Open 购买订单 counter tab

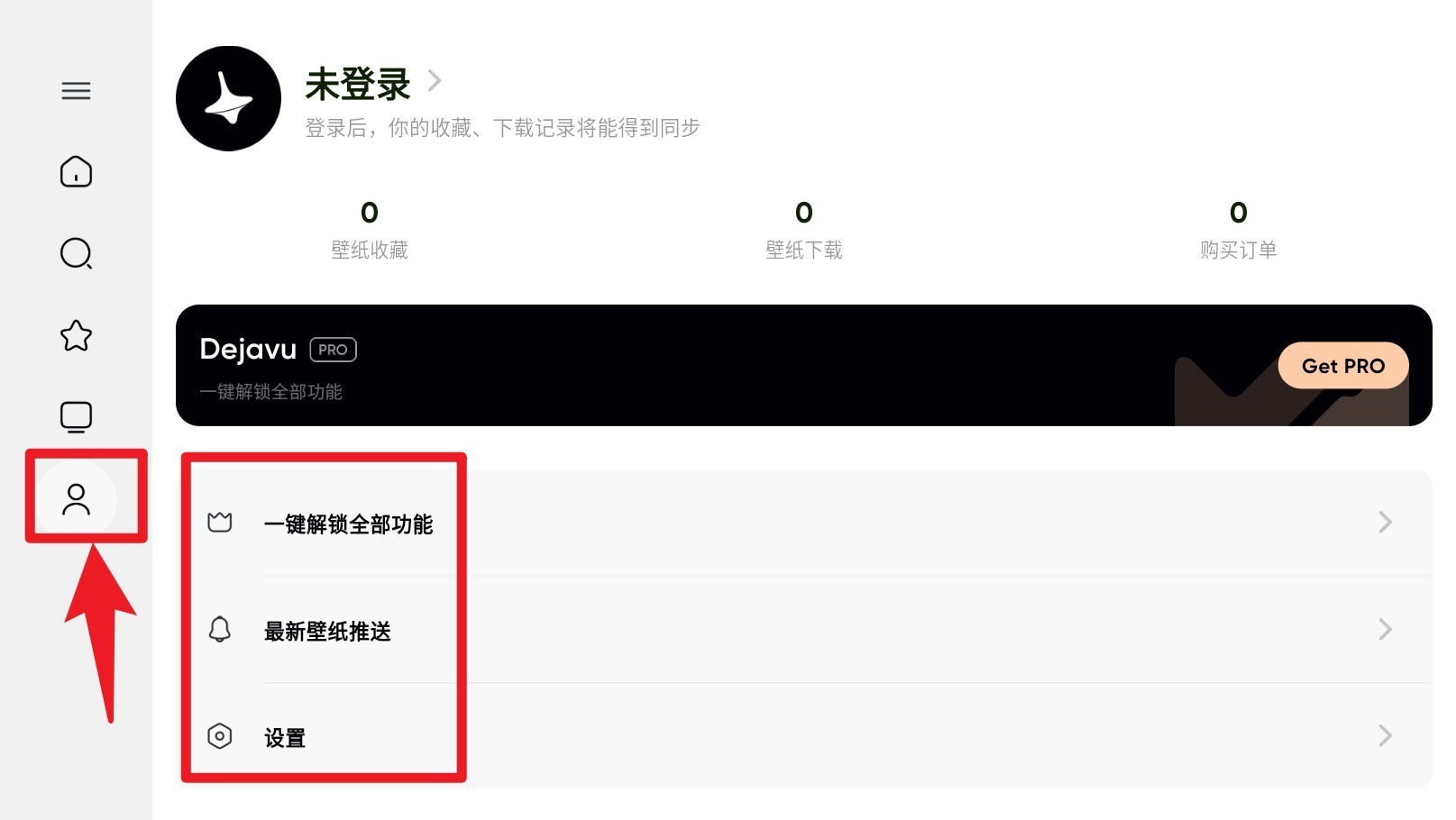[1239, 231]
